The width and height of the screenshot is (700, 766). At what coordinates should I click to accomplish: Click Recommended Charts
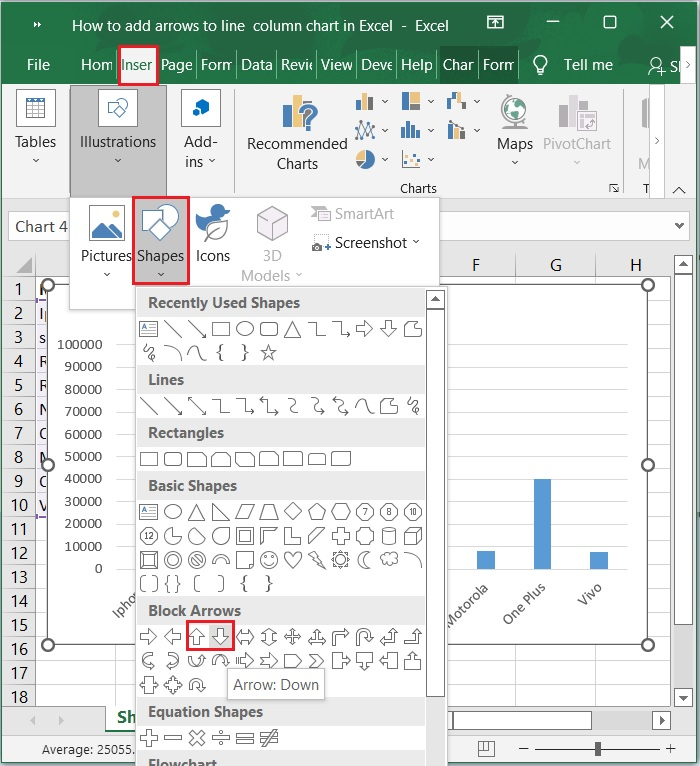(297, 133)
